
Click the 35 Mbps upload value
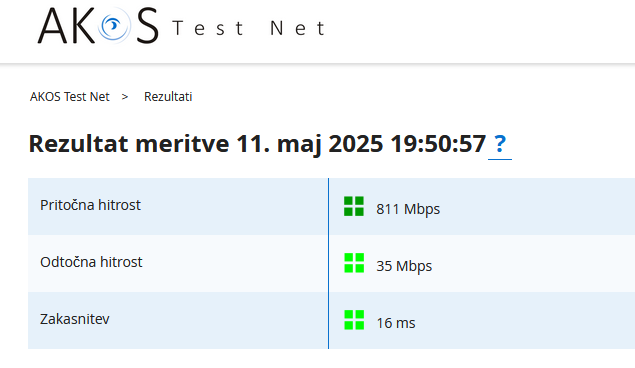[404, 266]
